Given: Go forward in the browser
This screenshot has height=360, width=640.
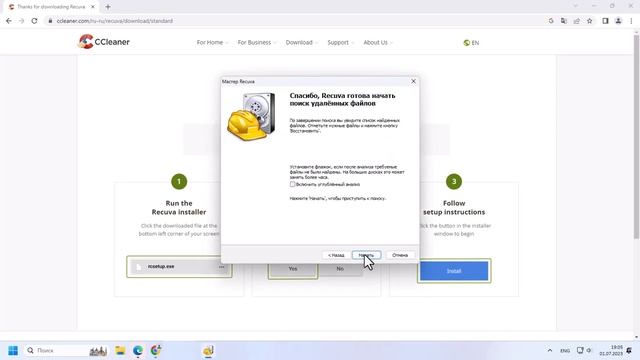Looking at the screenshot, I should click(x=21, y=21).
